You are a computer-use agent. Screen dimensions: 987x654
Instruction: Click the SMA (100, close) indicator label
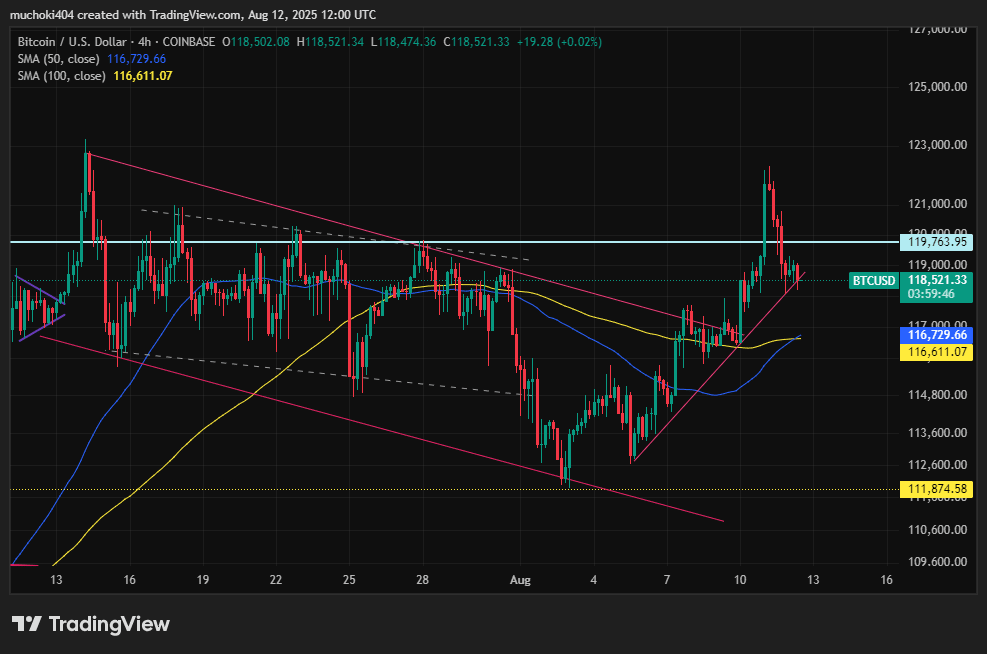pos(62,76)
